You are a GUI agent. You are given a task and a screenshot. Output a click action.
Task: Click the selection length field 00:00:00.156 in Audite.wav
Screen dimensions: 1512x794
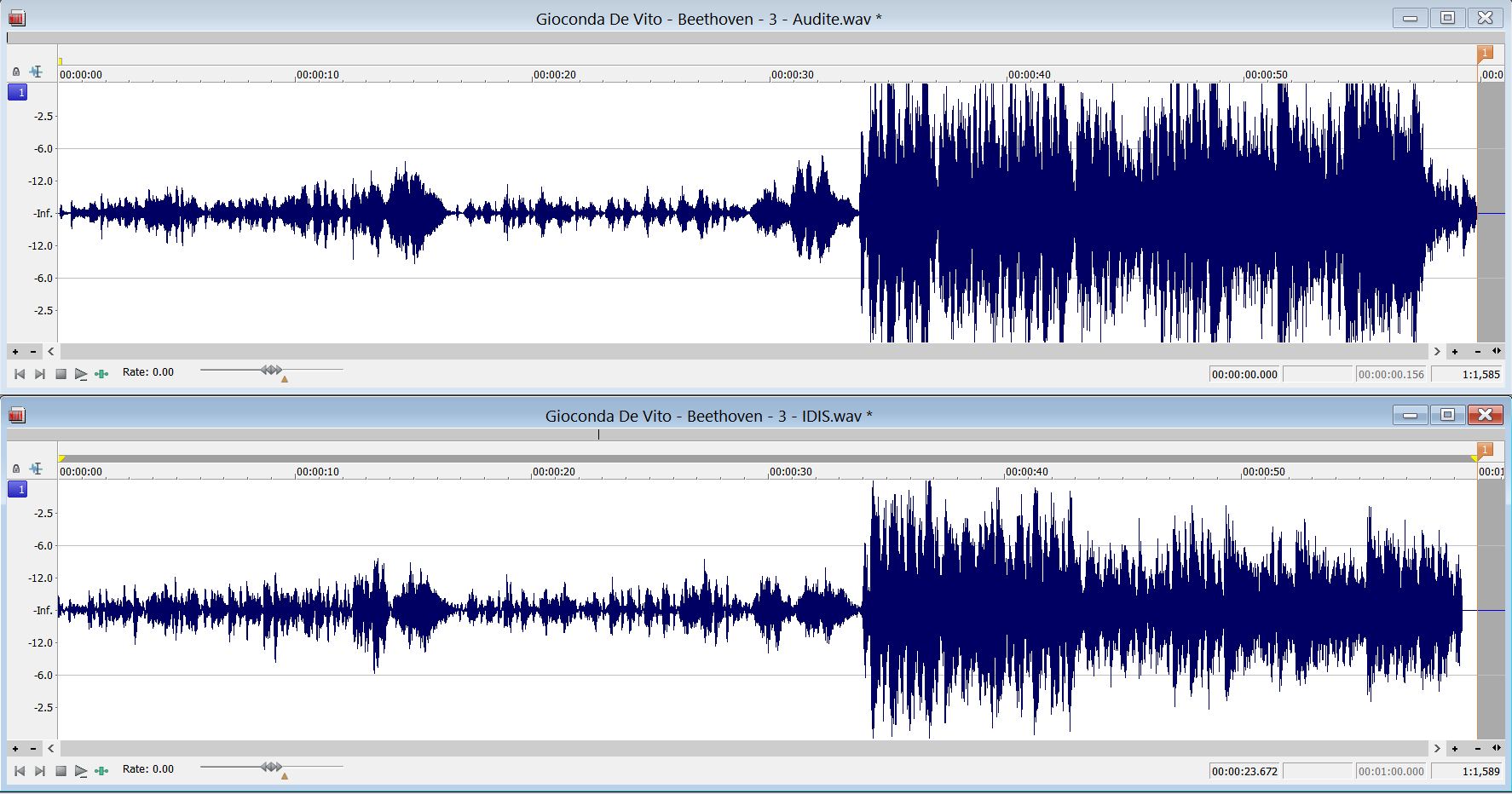tap(1392, 374)
